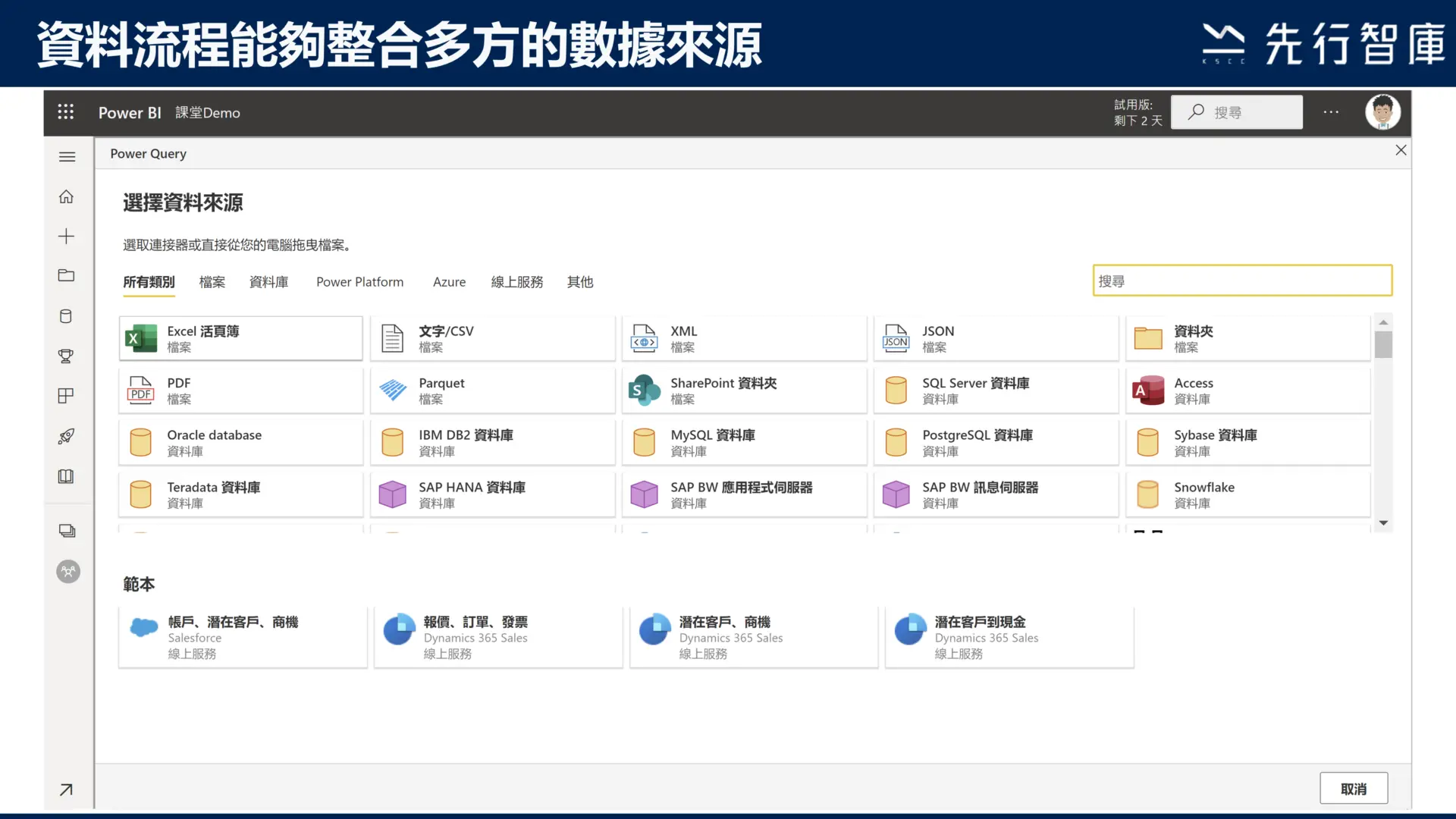Select the PostgreSQL 資料庫 connector
Viewport: 1456px width, 819px height.
[996, 442]
